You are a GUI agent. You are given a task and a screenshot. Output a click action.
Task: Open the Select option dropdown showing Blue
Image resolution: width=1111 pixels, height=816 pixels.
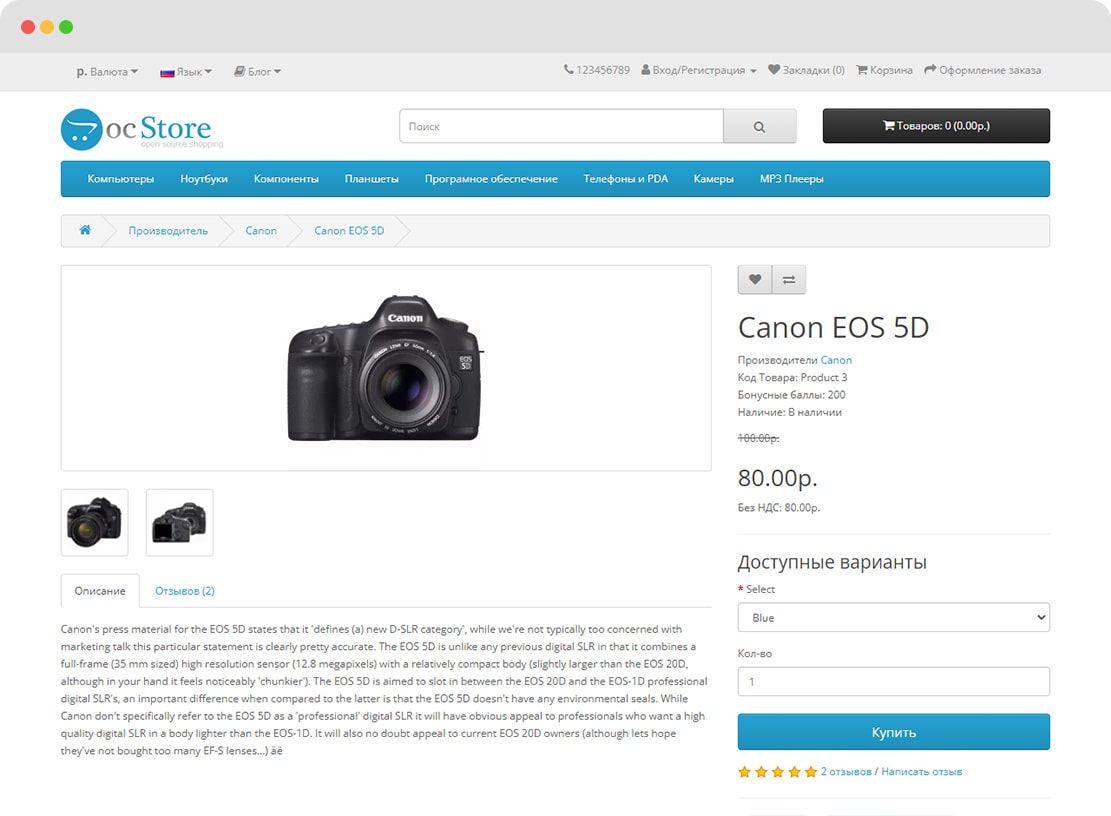tap(893, 618)
